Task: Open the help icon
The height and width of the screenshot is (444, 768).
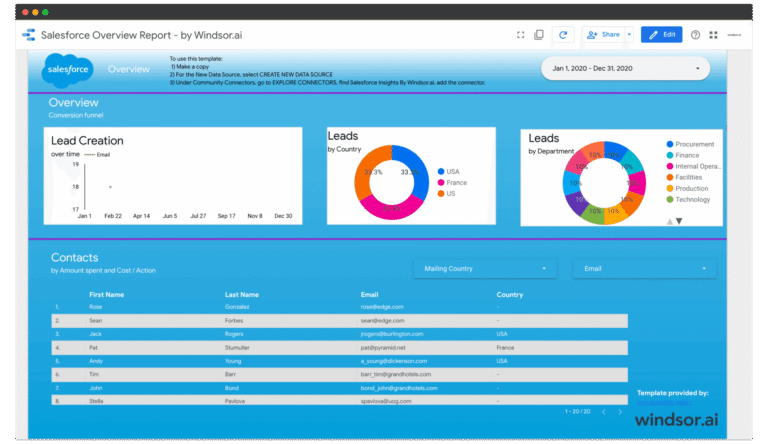Action: tap(695, 35)
